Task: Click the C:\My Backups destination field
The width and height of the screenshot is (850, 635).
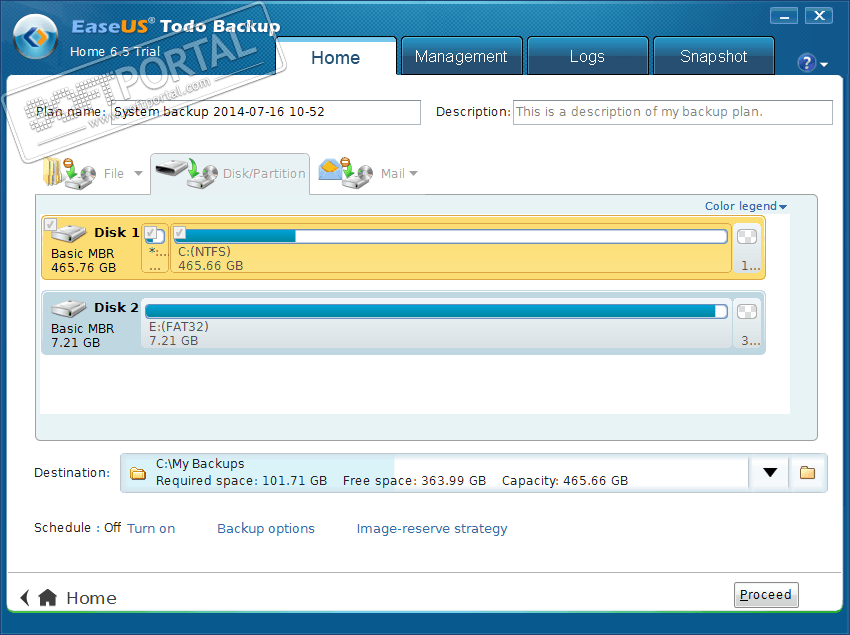Action: coord(434,473)
